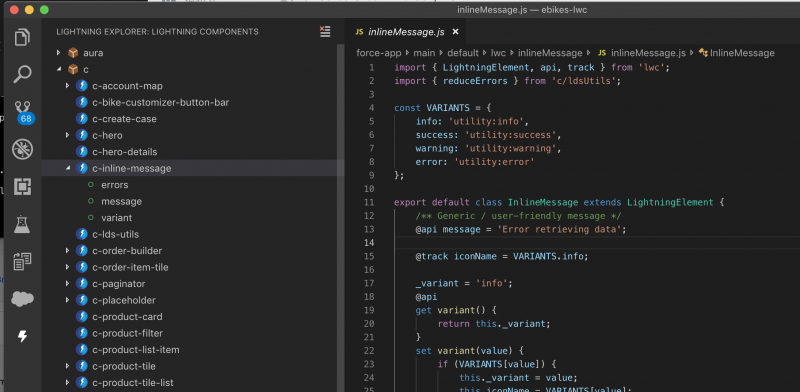Image resolution: width=800 pixels, height=392 pixels.
Task: Click the lightning icon beside c-product-filter
Action: pyautogui.click(x=82, y=333)
